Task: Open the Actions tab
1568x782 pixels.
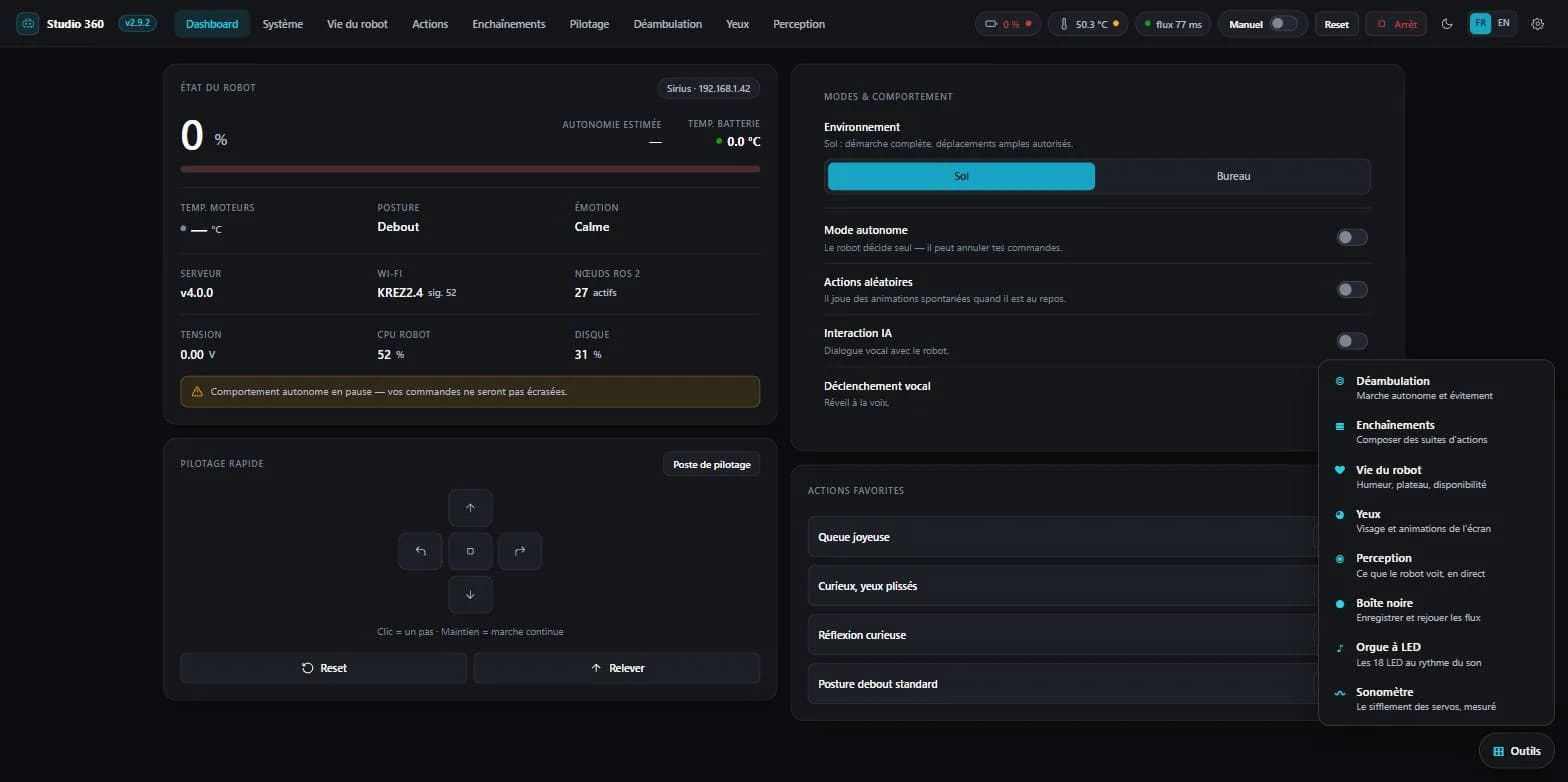Action: pos(430,24)
